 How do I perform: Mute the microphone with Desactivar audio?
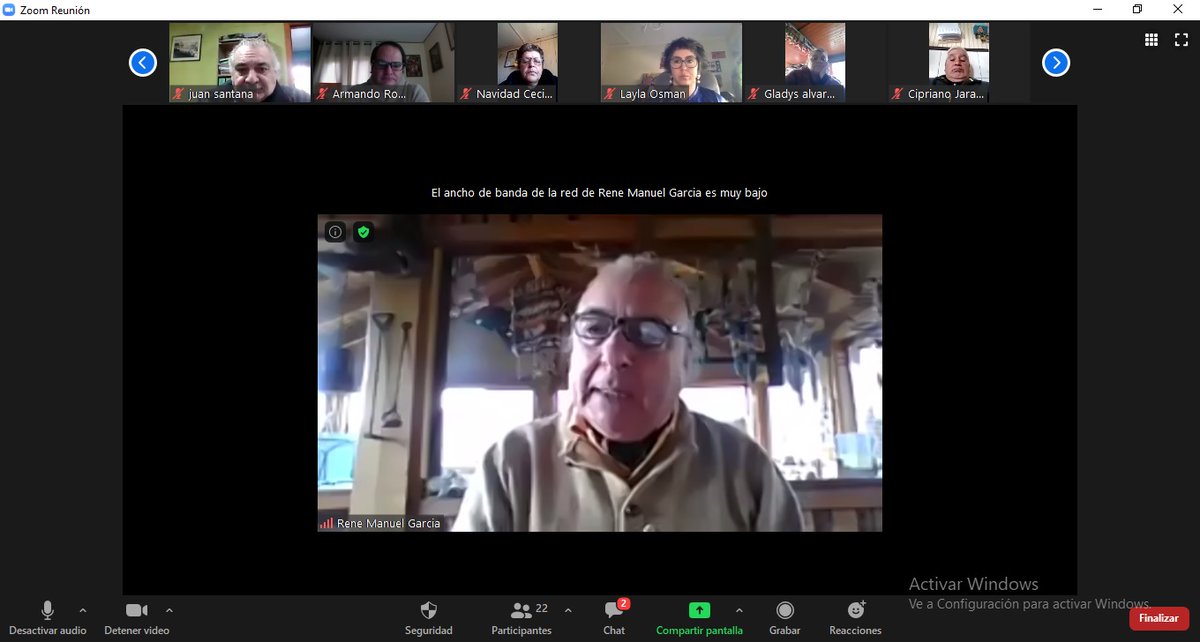click(48, 618)
